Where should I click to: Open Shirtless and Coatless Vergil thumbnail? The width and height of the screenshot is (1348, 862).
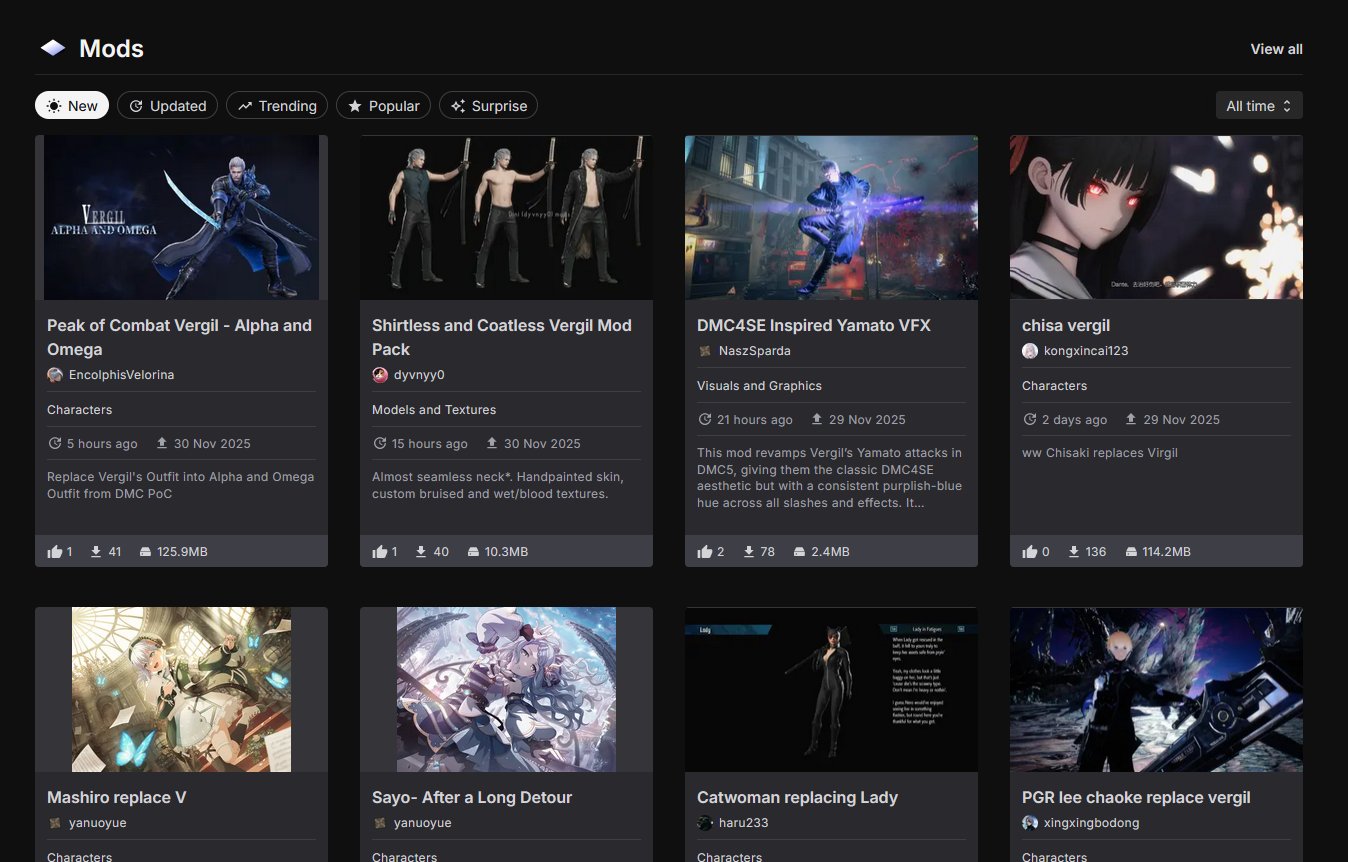506,217
